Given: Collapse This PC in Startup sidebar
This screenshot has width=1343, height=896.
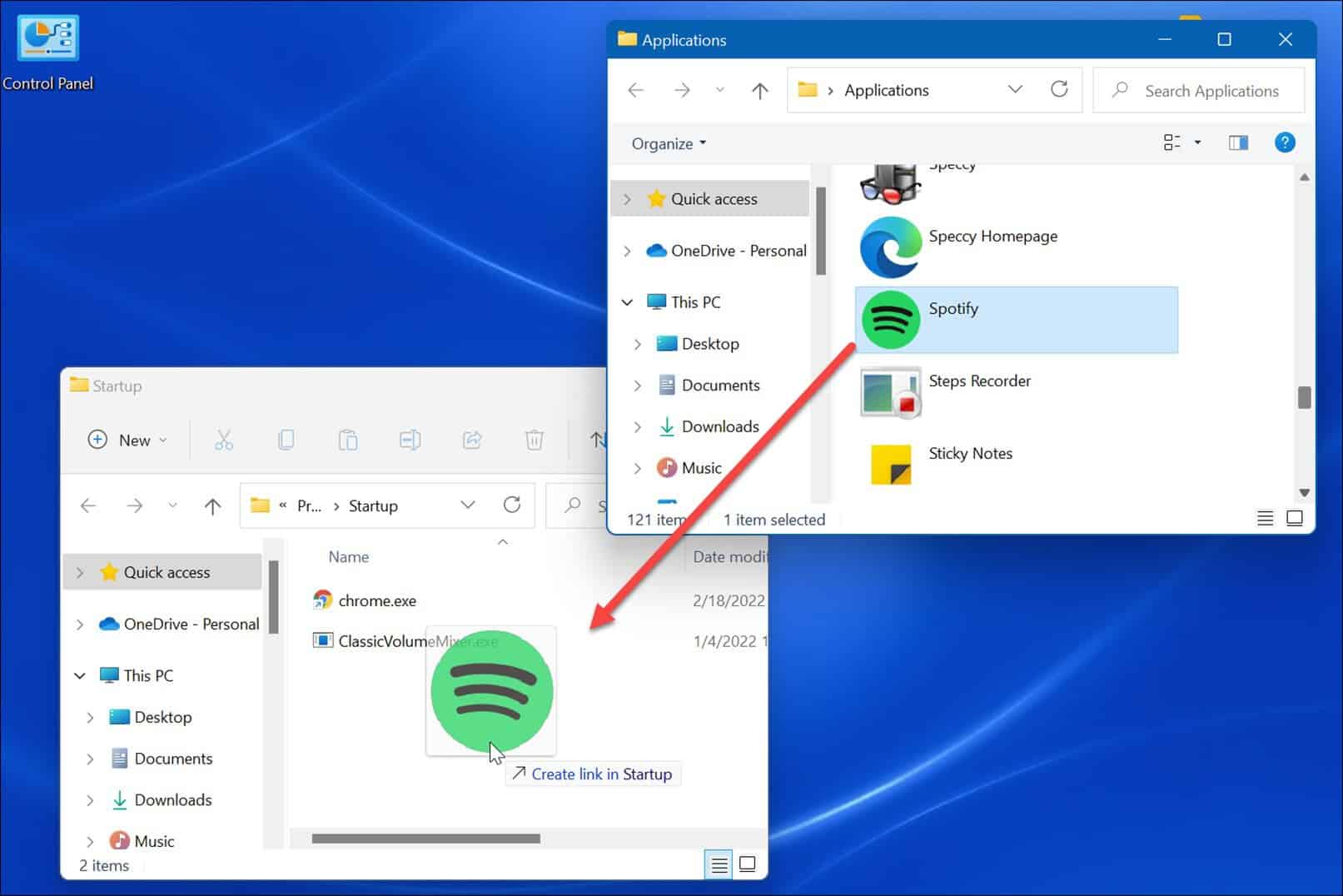Looking at the screenshot, I should (x=80, y=675).
